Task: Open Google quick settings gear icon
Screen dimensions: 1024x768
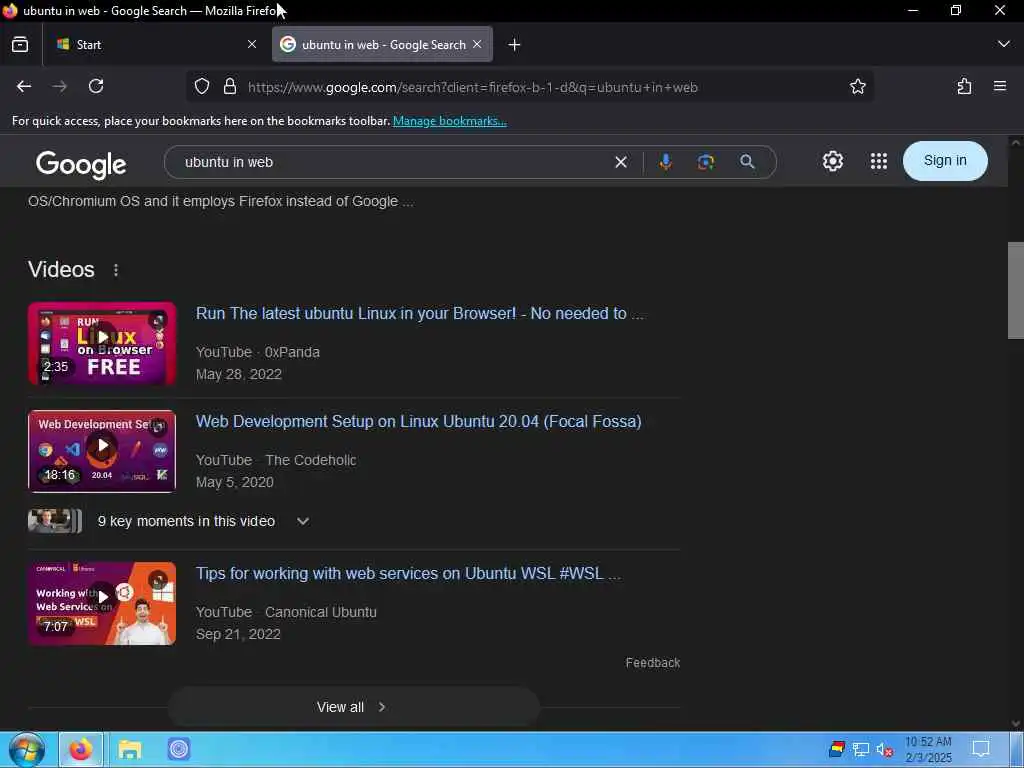Action: (x=833, y=161)
